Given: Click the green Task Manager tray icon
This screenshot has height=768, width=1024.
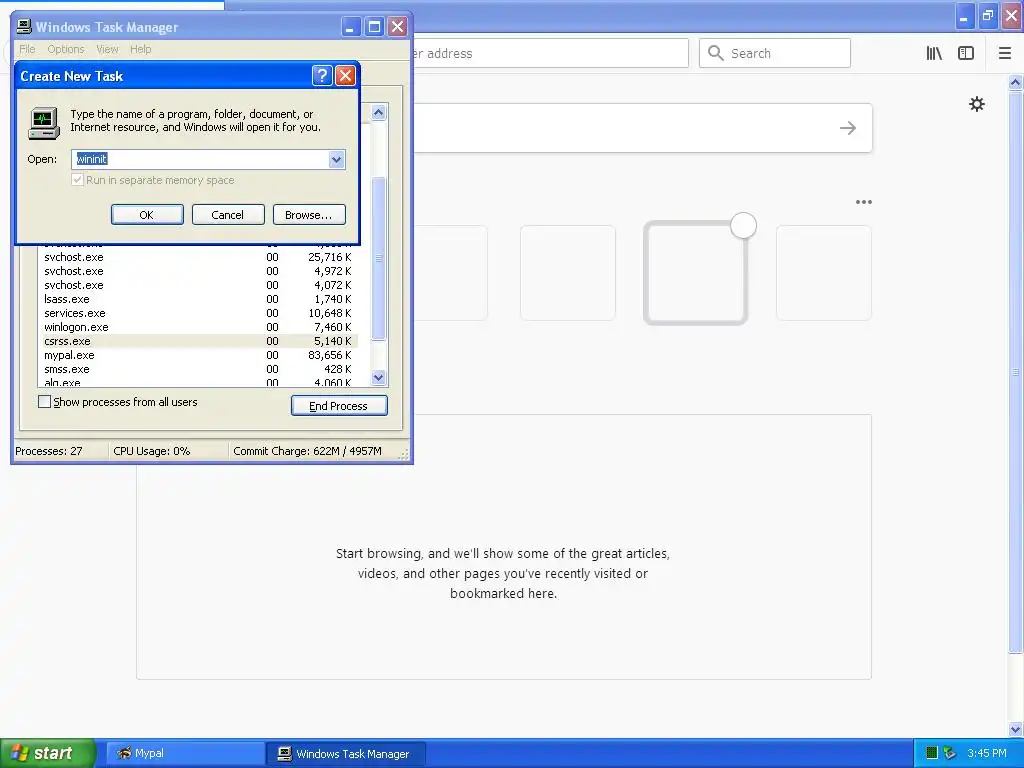Looking at the screenshot, I should (x=932, y=753).
